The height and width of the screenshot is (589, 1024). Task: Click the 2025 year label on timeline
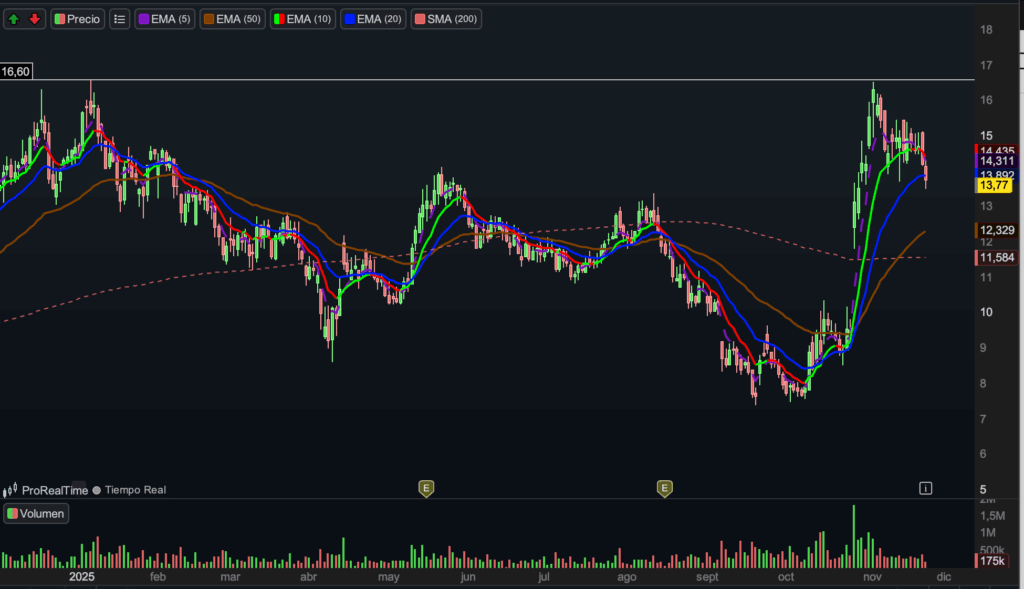pyautogui.click(x=81, y=578)
